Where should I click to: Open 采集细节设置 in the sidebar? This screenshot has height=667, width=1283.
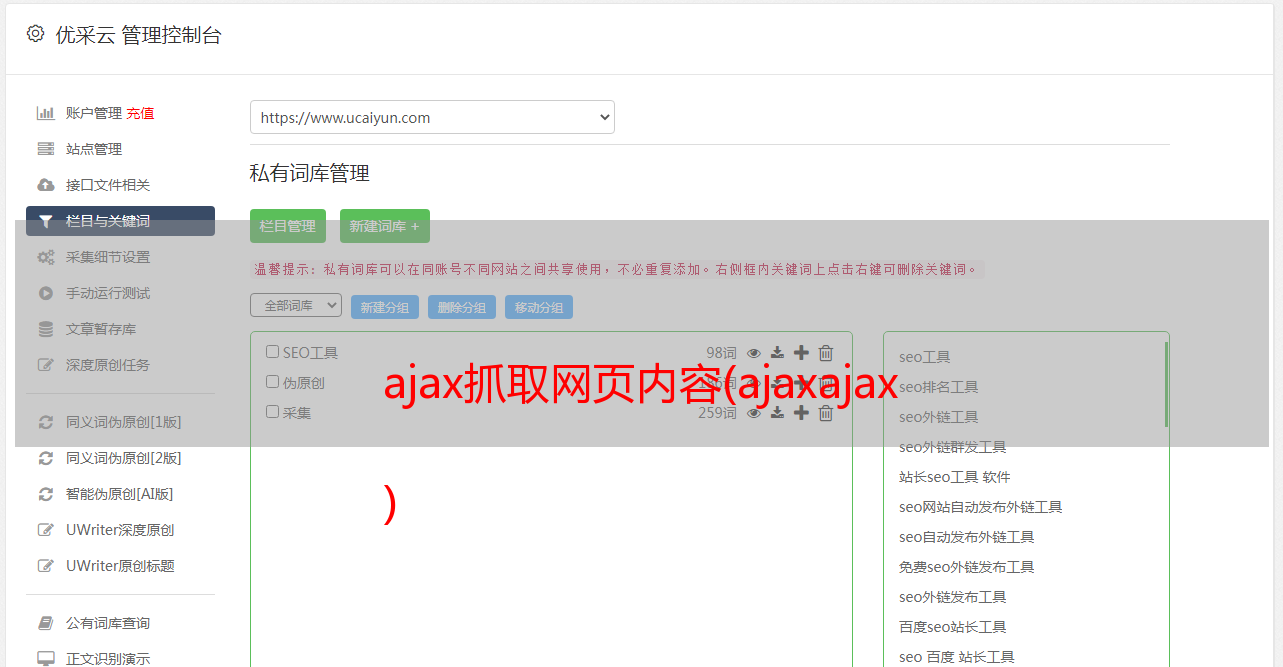[107, 257]
